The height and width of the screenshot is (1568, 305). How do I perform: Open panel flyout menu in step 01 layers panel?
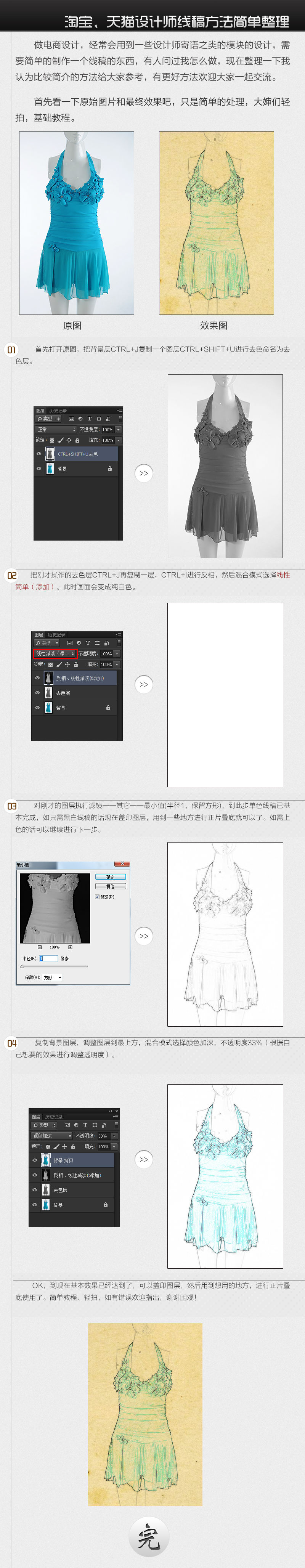coord(120,411)
